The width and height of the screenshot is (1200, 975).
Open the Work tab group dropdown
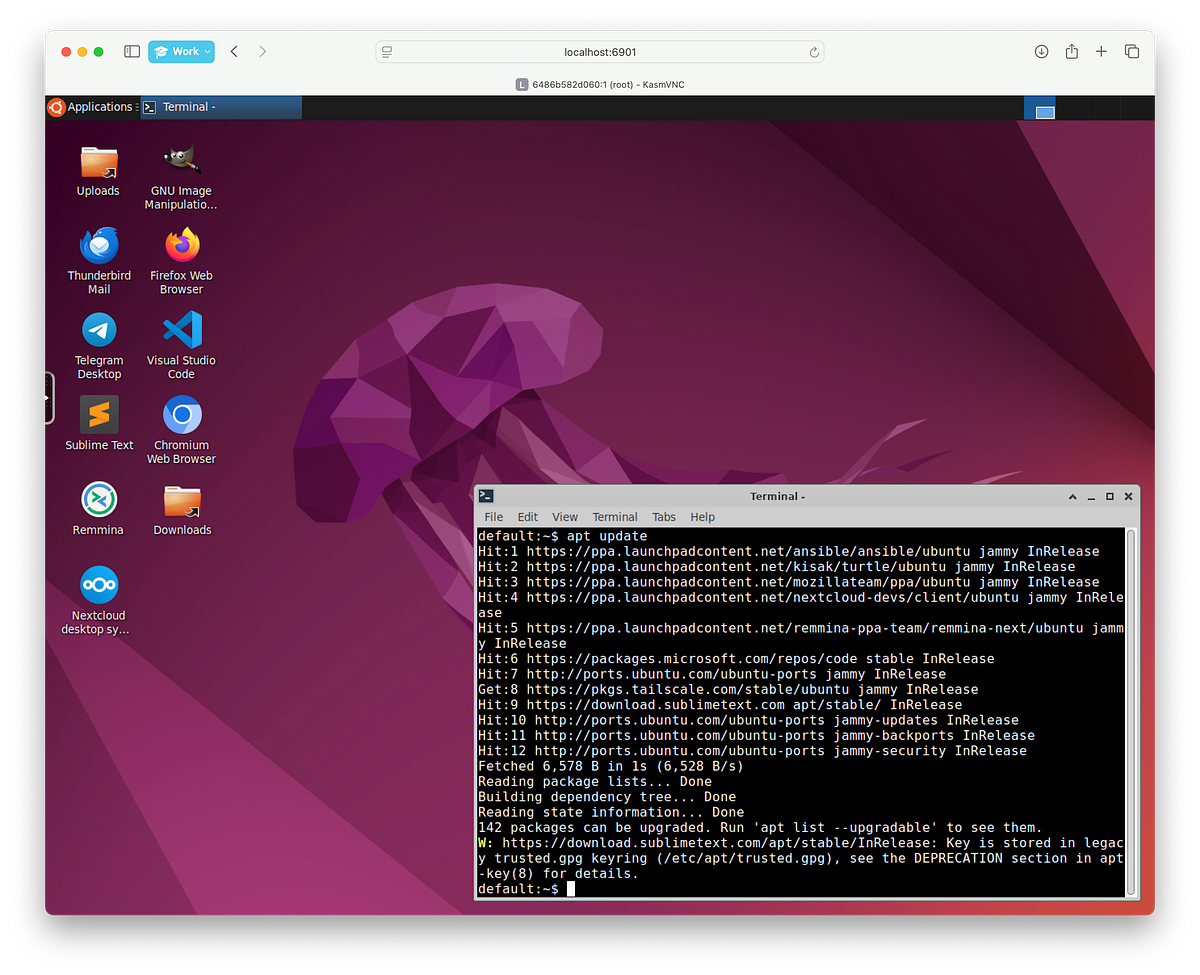click(181, 51)
